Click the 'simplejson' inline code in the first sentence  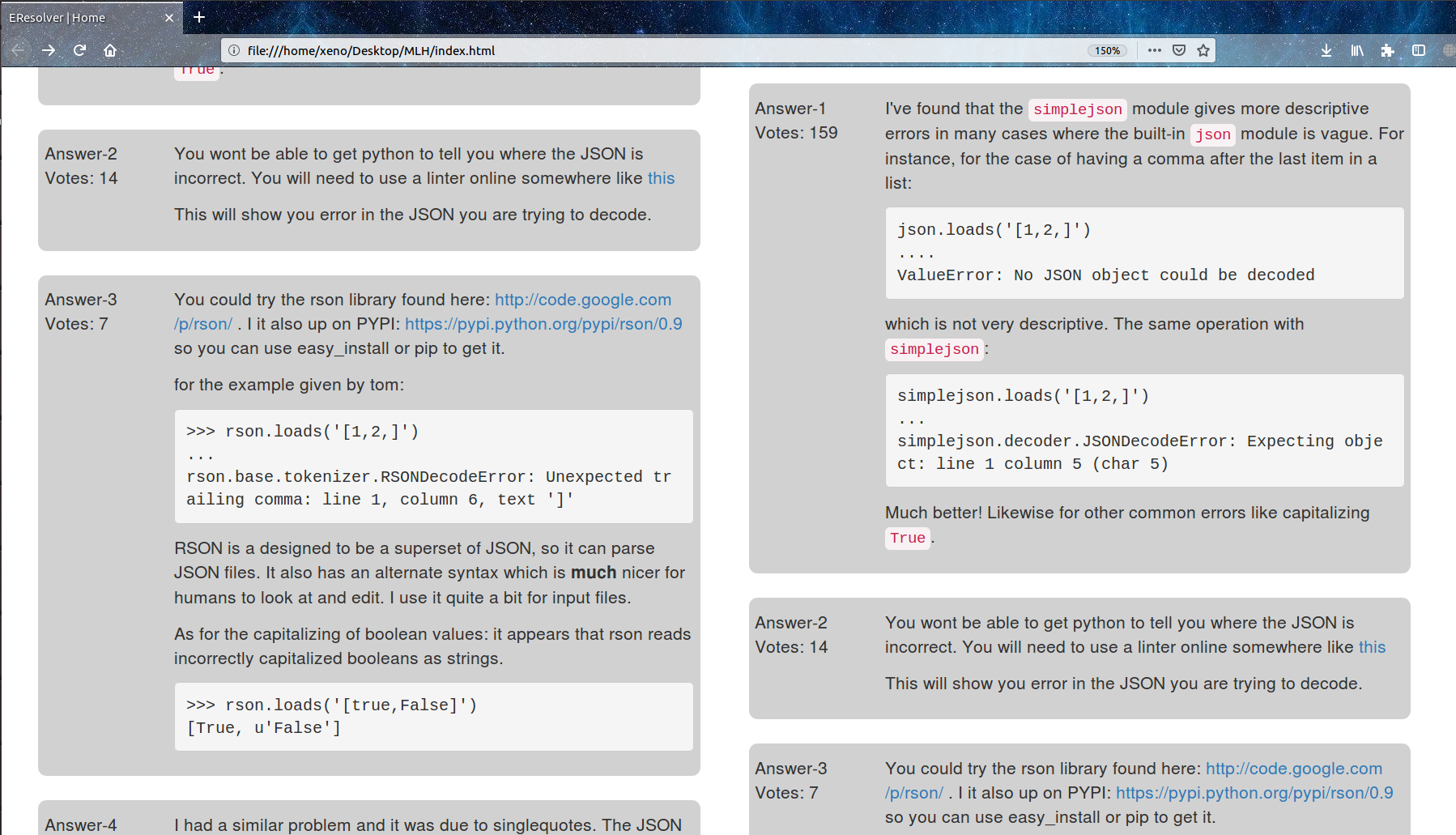click(1077, 109)
